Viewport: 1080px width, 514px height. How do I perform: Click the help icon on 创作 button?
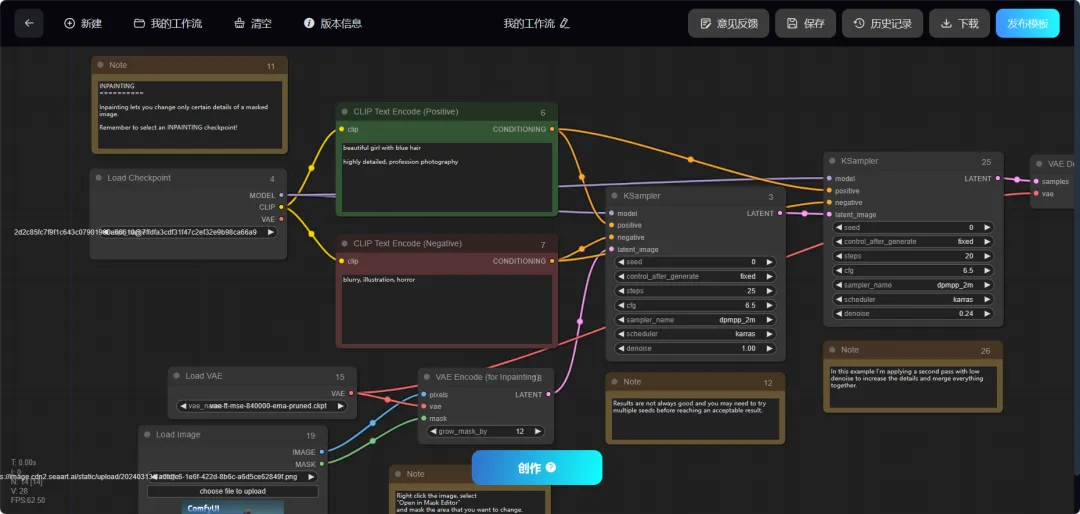point(550,467)
